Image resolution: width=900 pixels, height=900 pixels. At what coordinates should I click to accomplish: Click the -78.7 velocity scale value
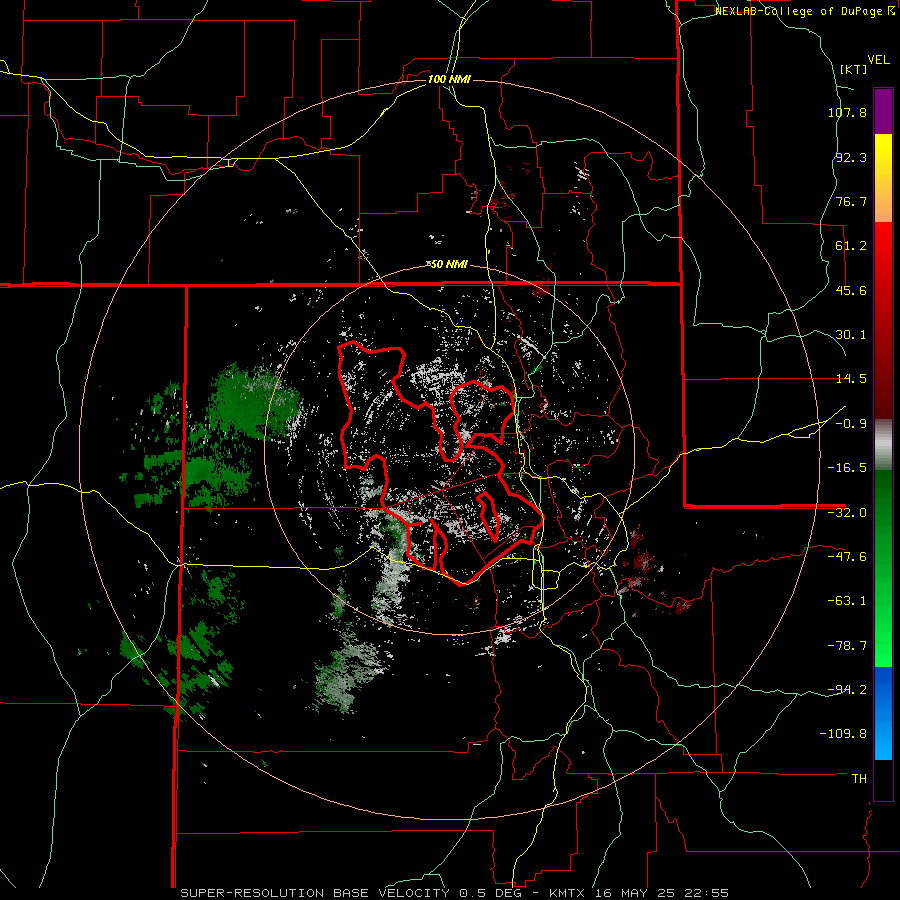847,646
